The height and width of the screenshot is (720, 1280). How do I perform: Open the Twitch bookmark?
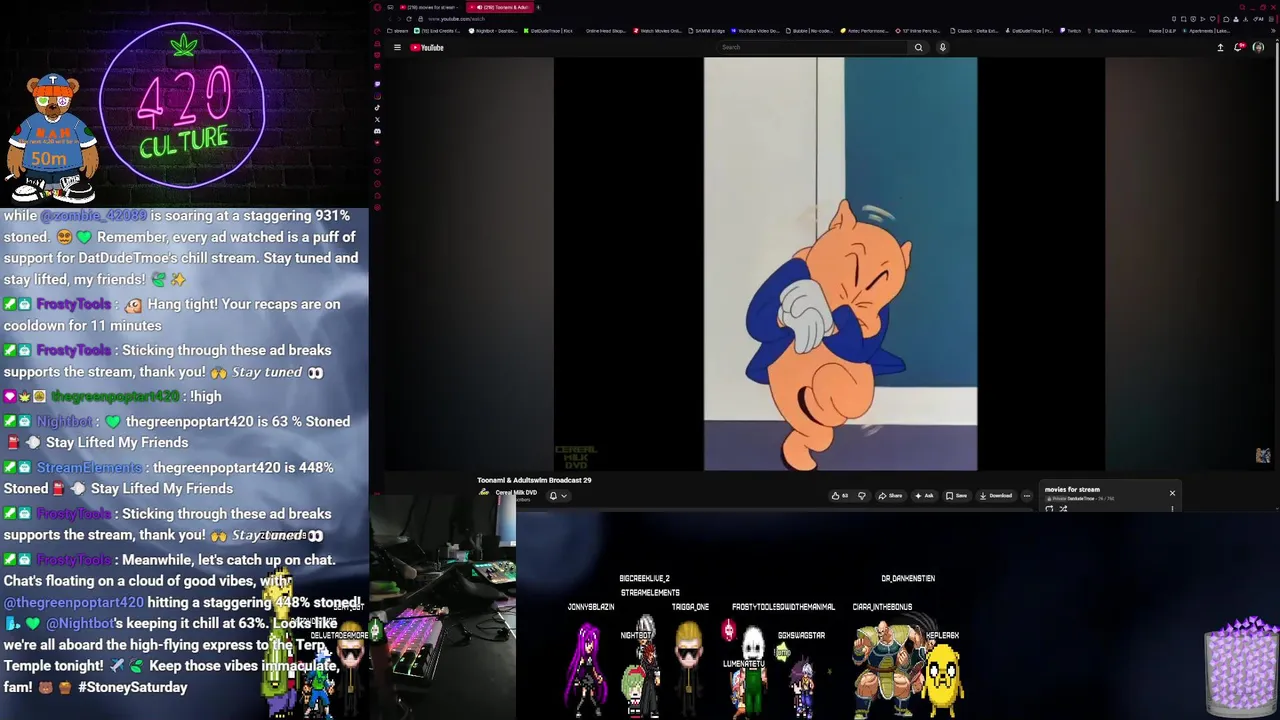tap(1071, 31)
